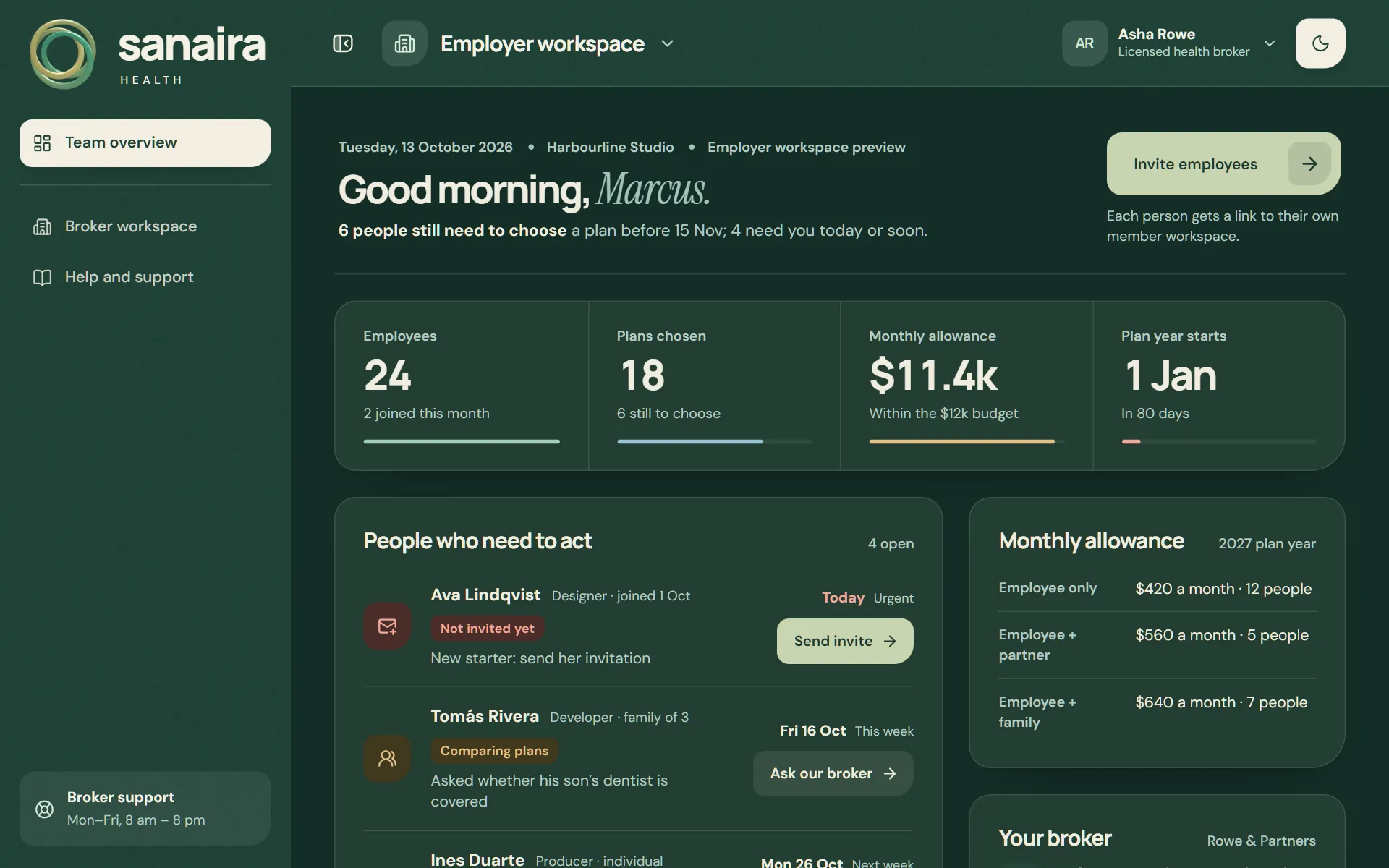This screenshot has width=1389, height=868.
Task: Open the Employer workspace switcher chevron
Action: tap(667, 43)
